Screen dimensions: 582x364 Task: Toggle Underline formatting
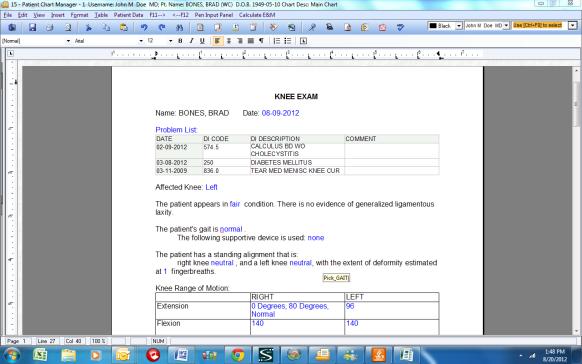click(202, 41)
